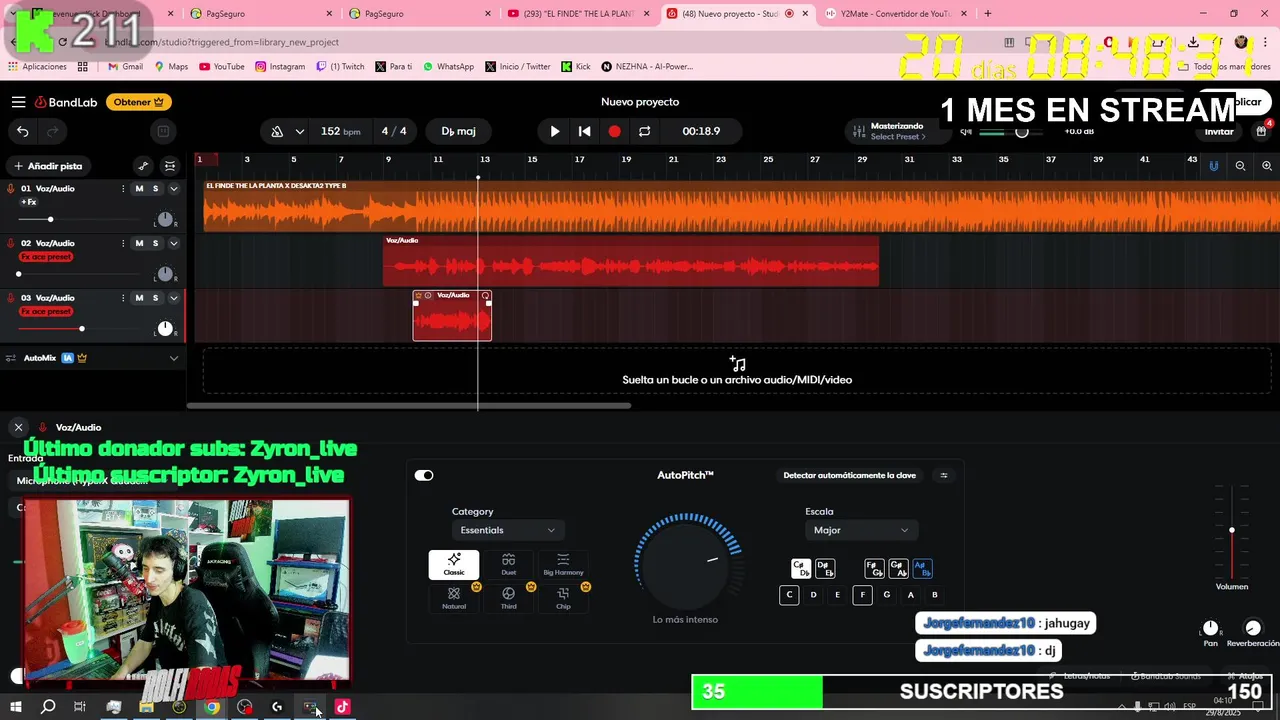The height and width of the screenshot is (720, 1280).
Task: Click Añadir pista button
Action: click(x=48, y=166)
